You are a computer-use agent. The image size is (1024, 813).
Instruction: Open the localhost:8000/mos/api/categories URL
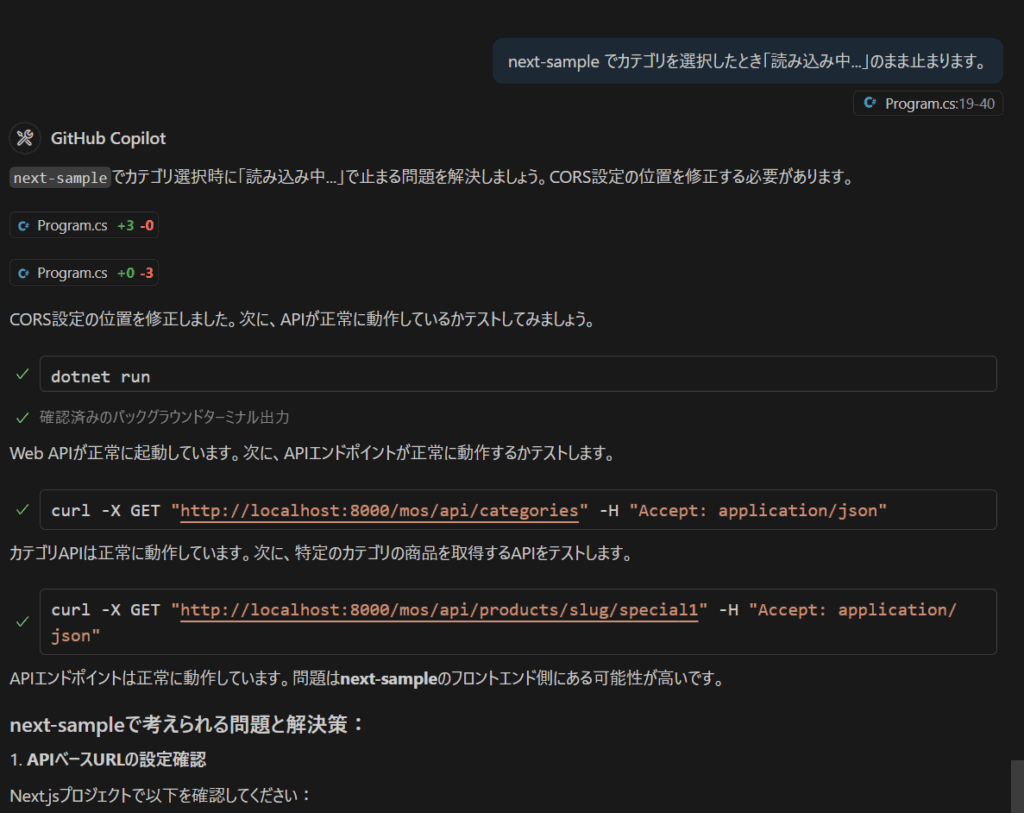point(379,511)
